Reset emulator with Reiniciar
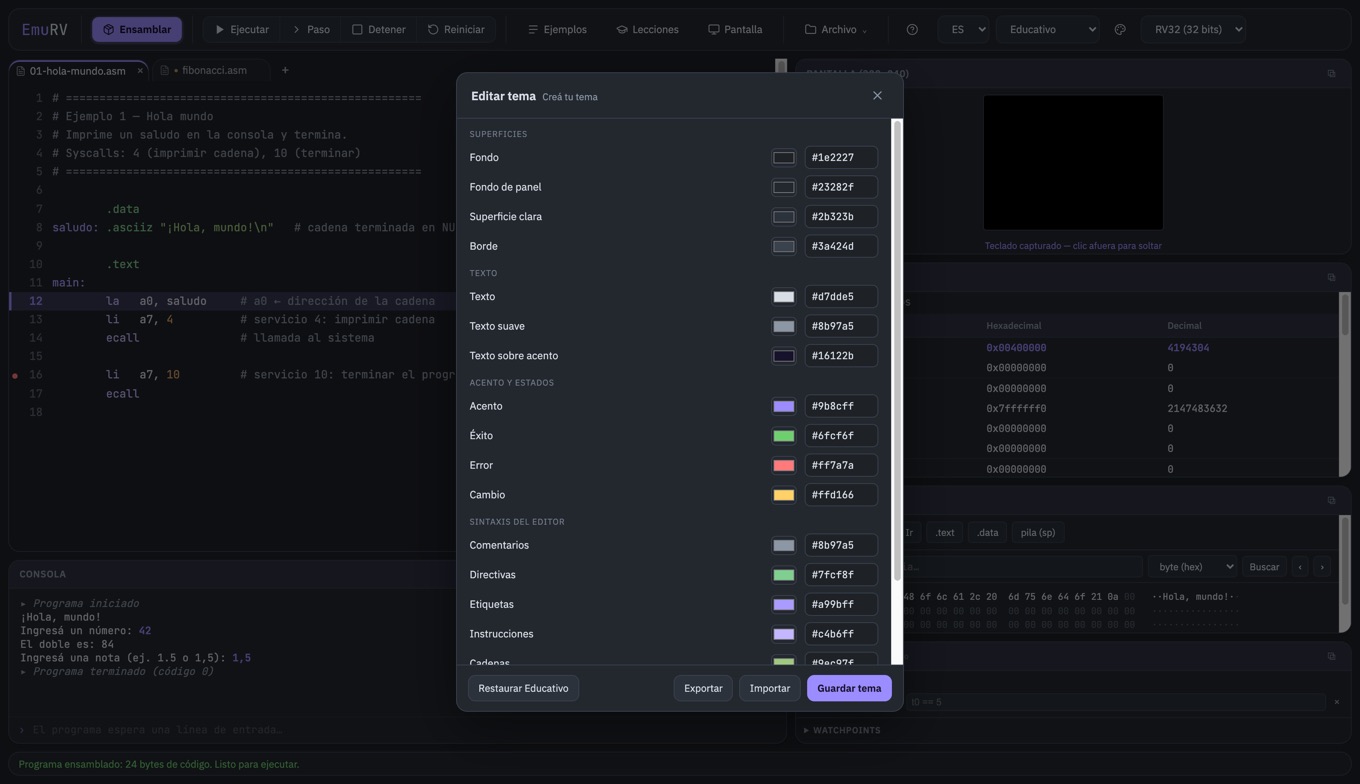Screen dimensions: 1360x784 point(456,30)
